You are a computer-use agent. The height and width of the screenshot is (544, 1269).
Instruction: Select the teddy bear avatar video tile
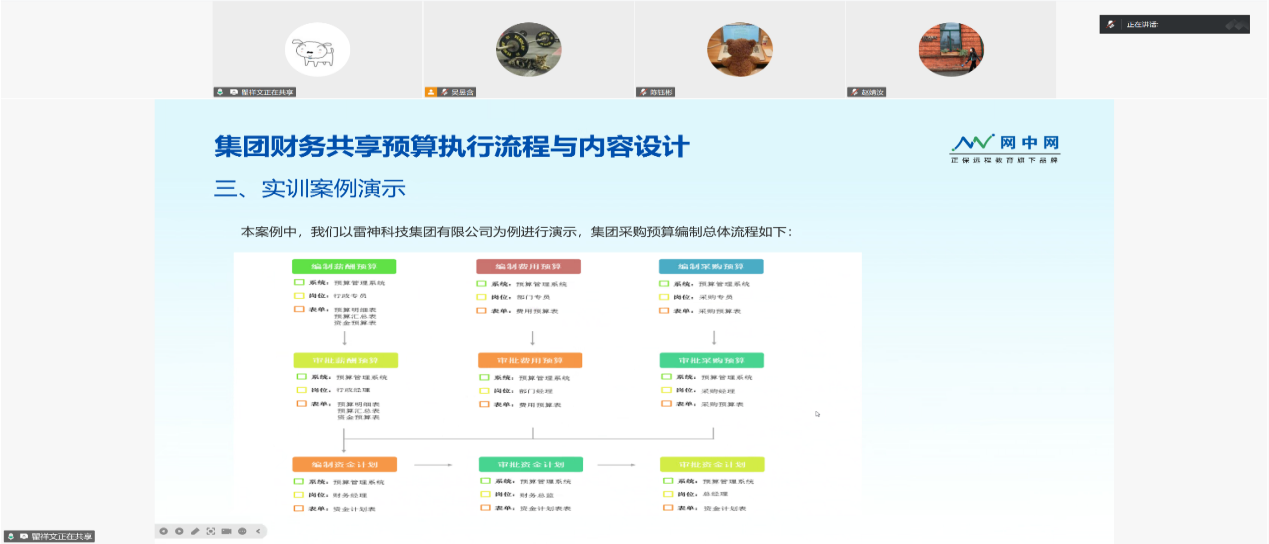coord(739,49)
